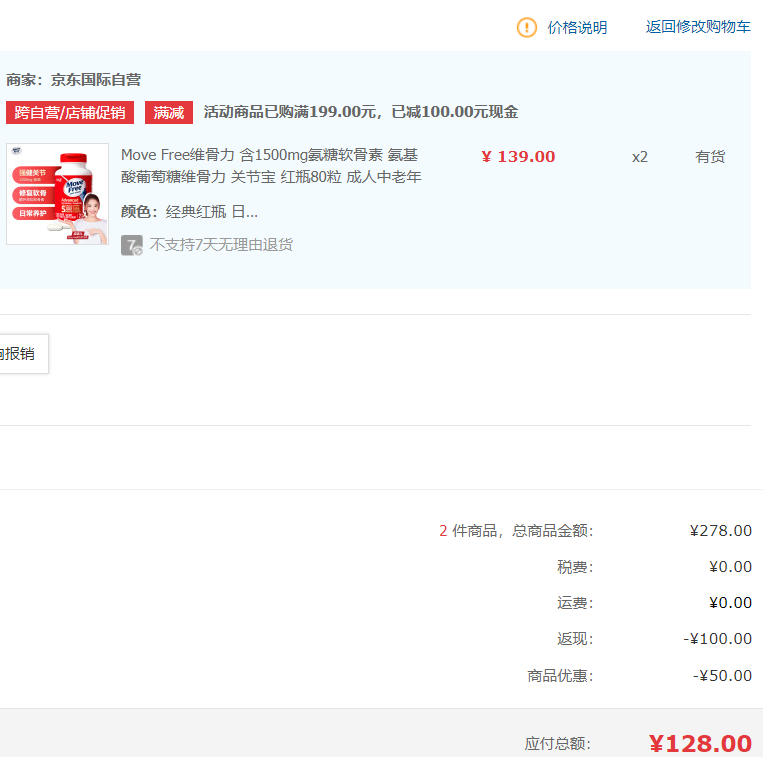Click the 跨自营/店铺促销 red tag
Screen dimensions: 763x757
70,112
